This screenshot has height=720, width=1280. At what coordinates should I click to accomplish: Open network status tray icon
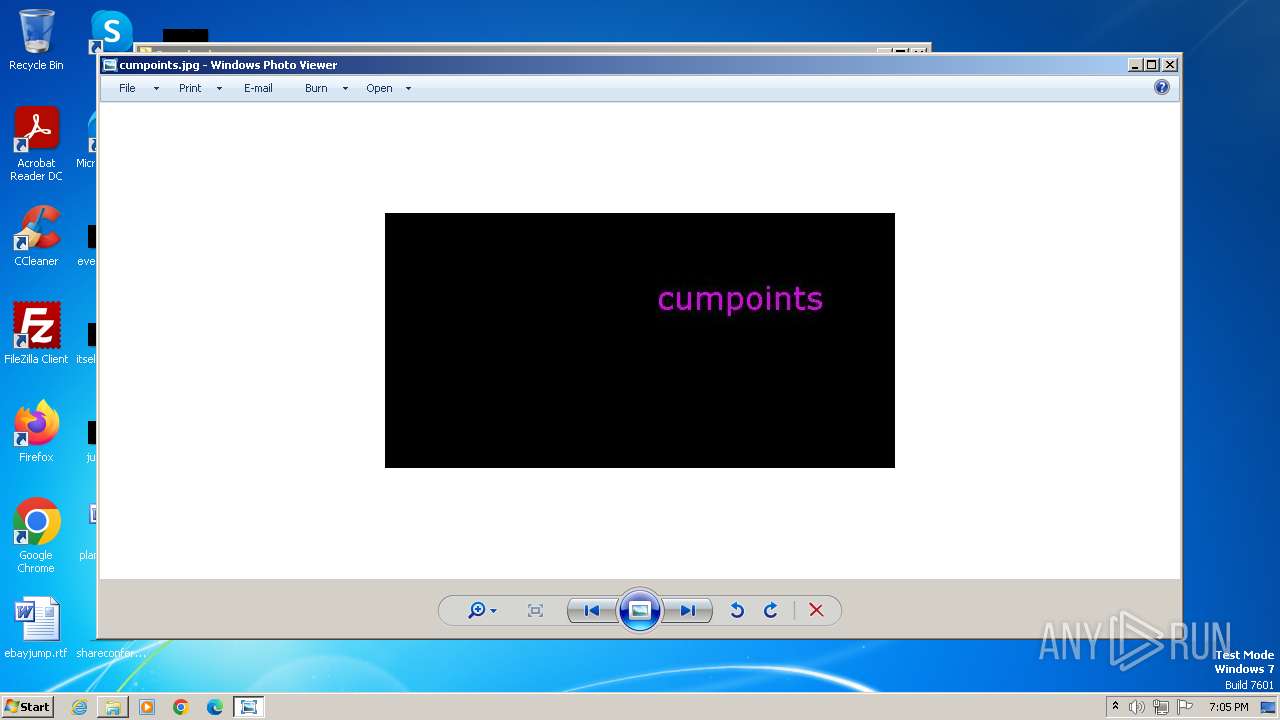[x=1161, y=707]
